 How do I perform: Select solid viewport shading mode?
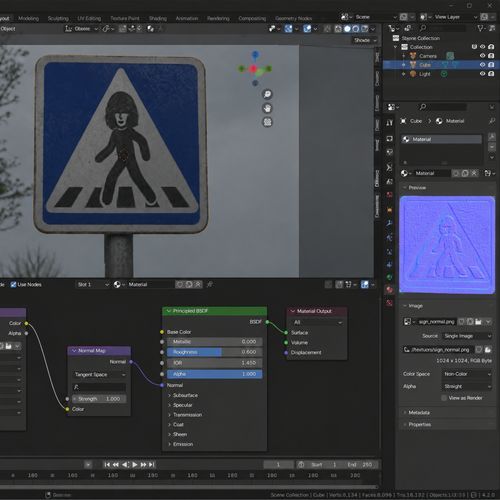click(347, 29)
